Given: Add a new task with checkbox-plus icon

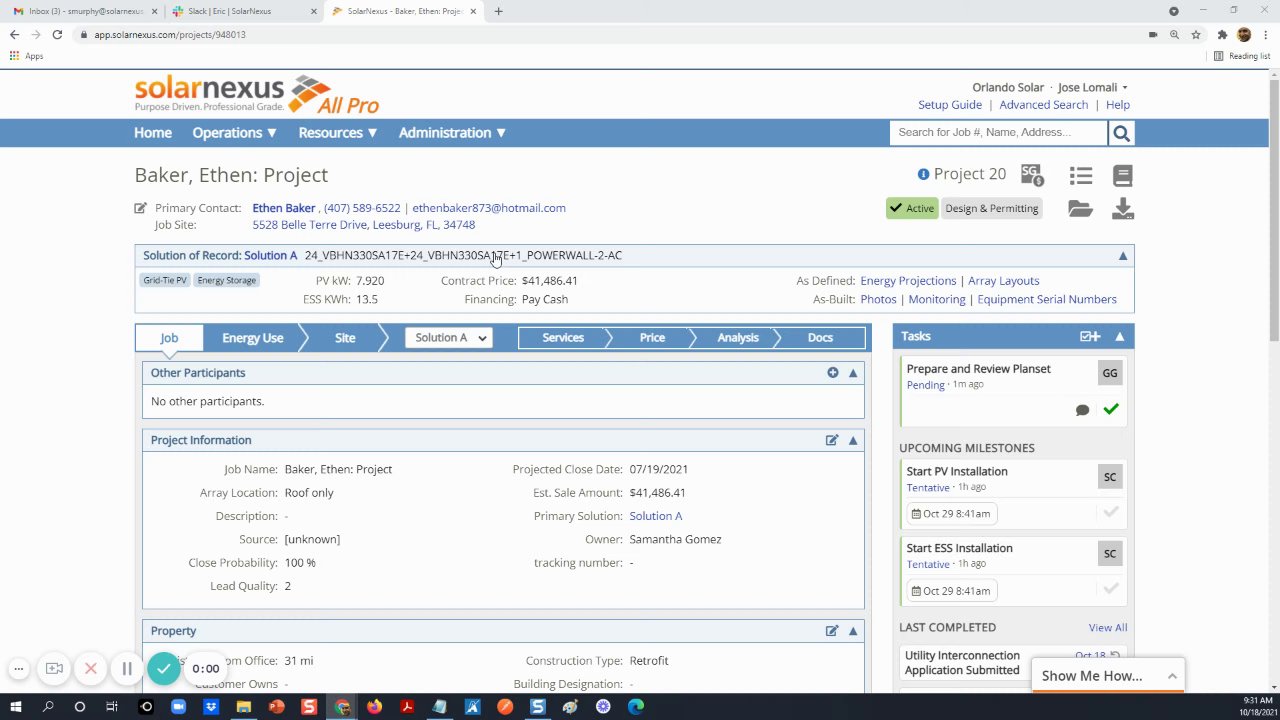Looking at the screenshot, I should (x=1090, y=337).
